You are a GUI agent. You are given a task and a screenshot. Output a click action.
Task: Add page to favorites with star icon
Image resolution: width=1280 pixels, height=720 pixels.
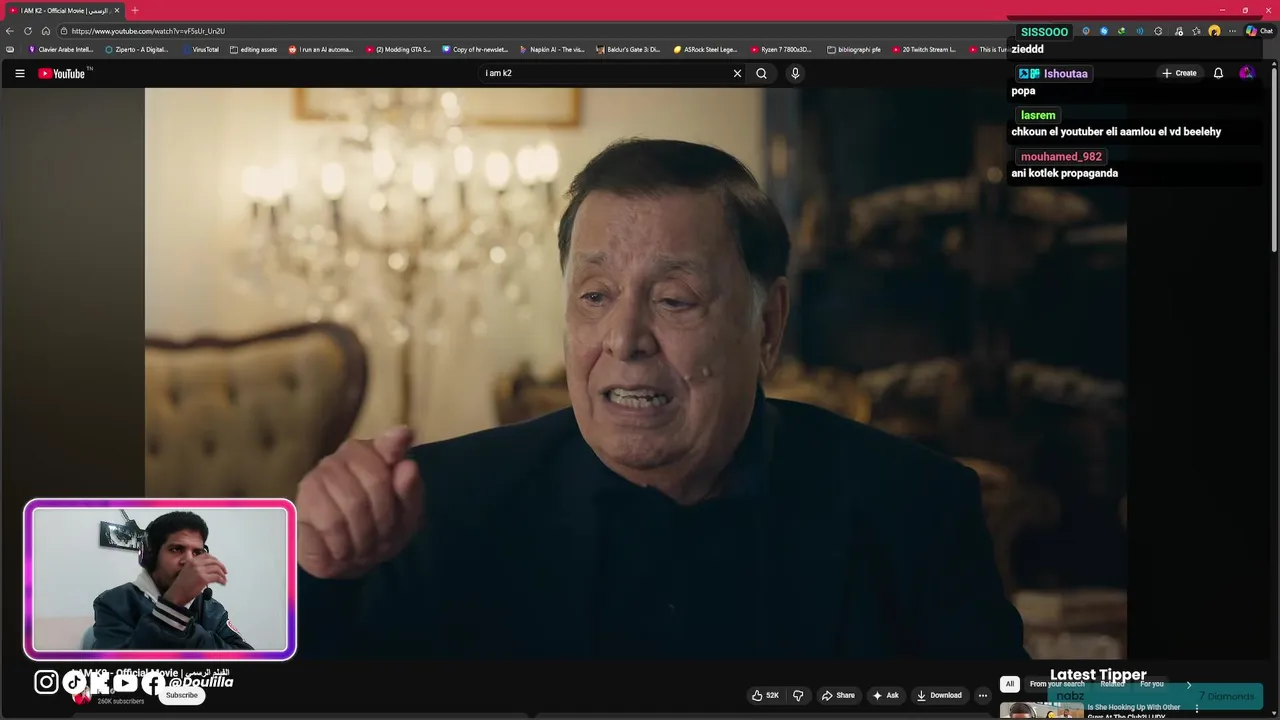[1196, 31]
